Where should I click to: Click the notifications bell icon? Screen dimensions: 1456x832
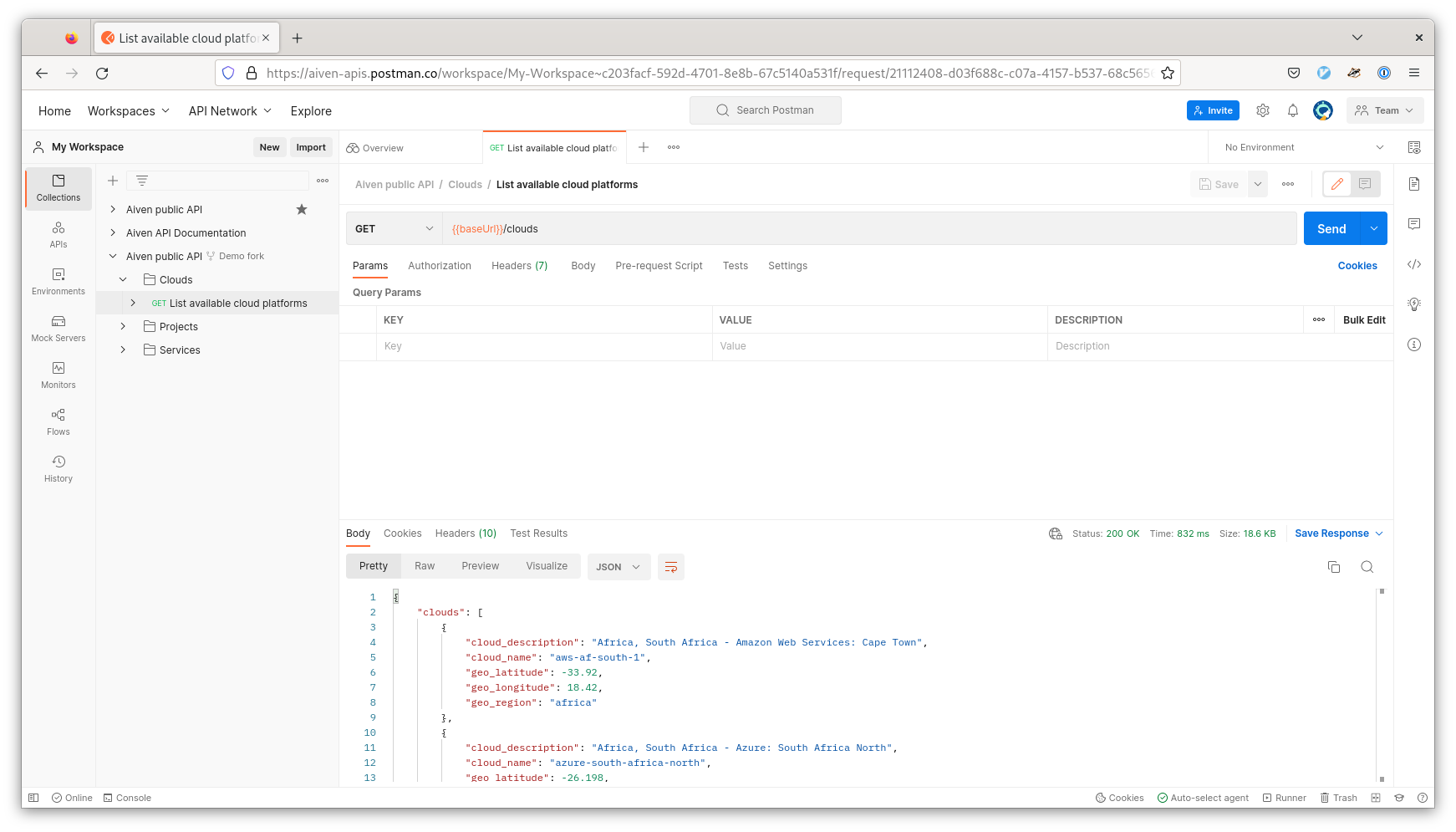click(1292, 110)
